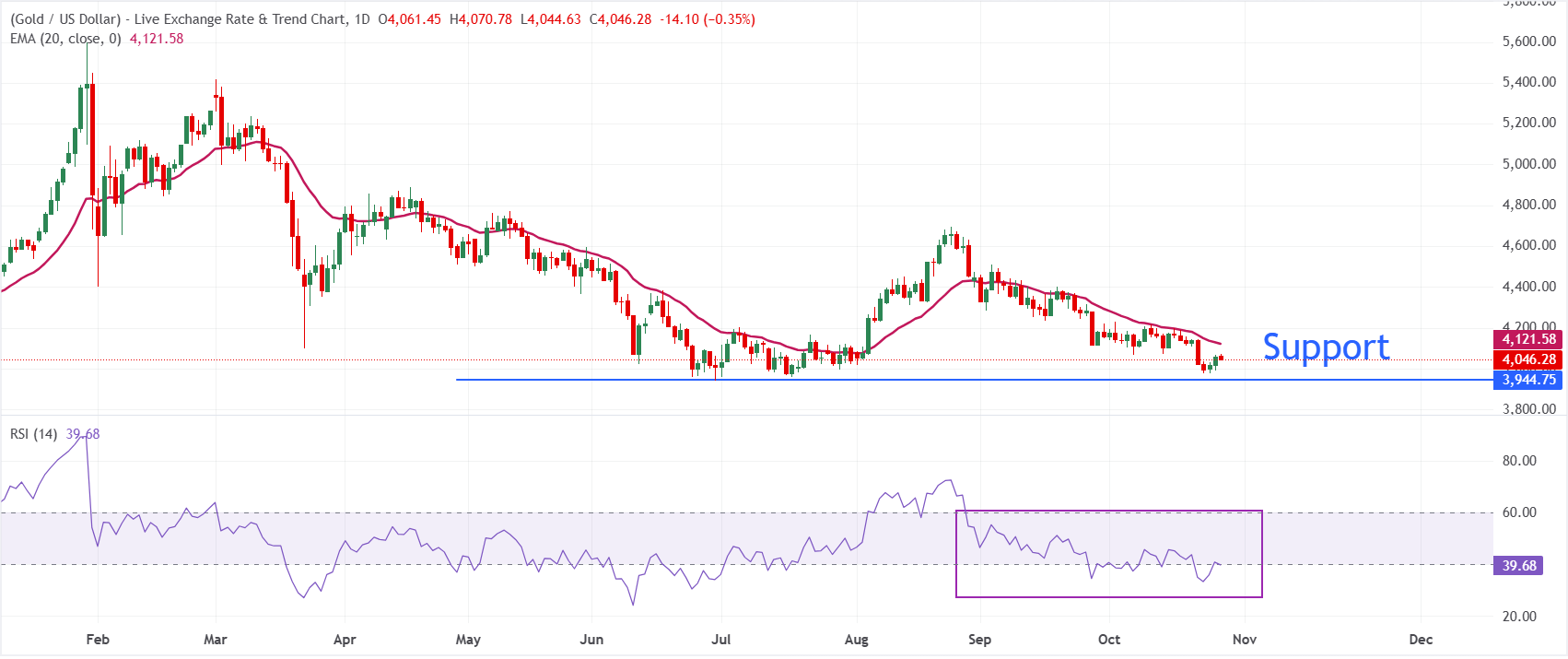Click the Oct label on time axis
Viewport: 1568px width, 659px height.
tap(1109, 640)
